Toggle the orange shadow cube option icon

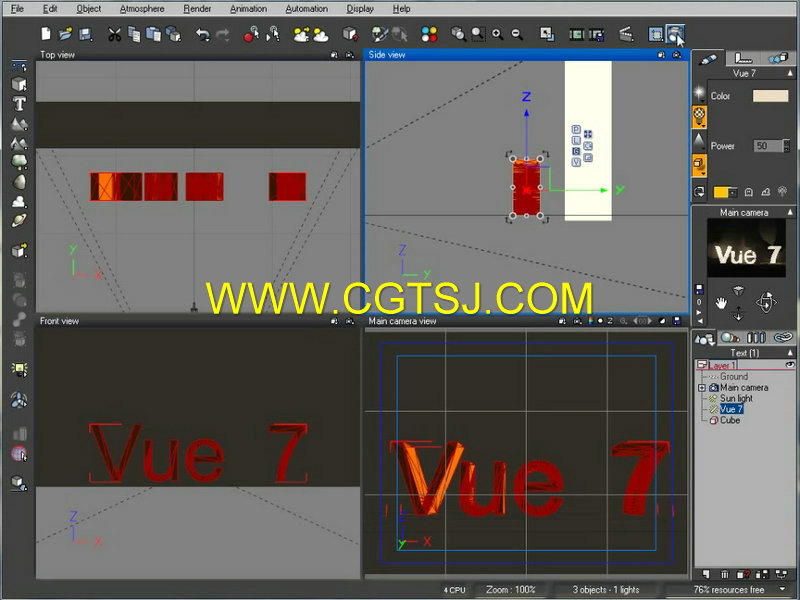coord(699,165)
